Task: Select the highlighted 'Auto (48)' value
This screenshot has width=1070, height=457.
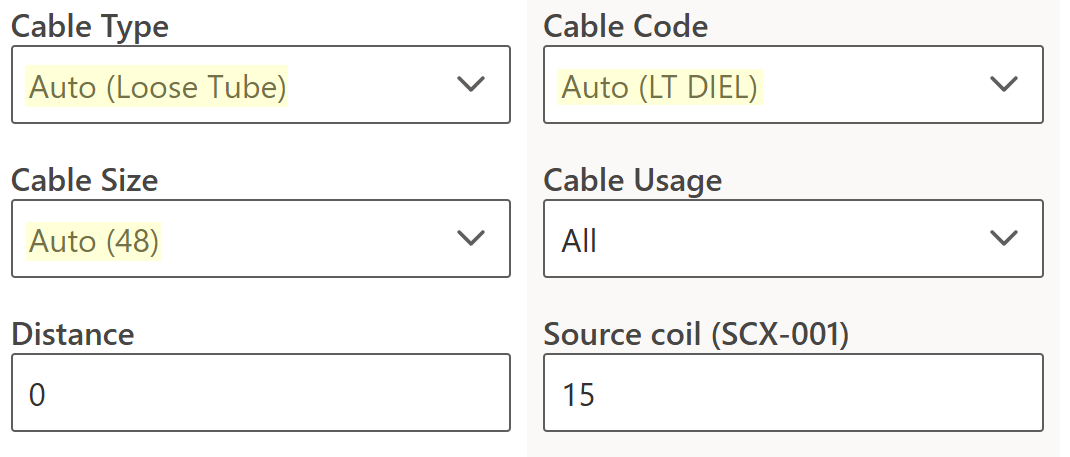Action: point(95,241)
